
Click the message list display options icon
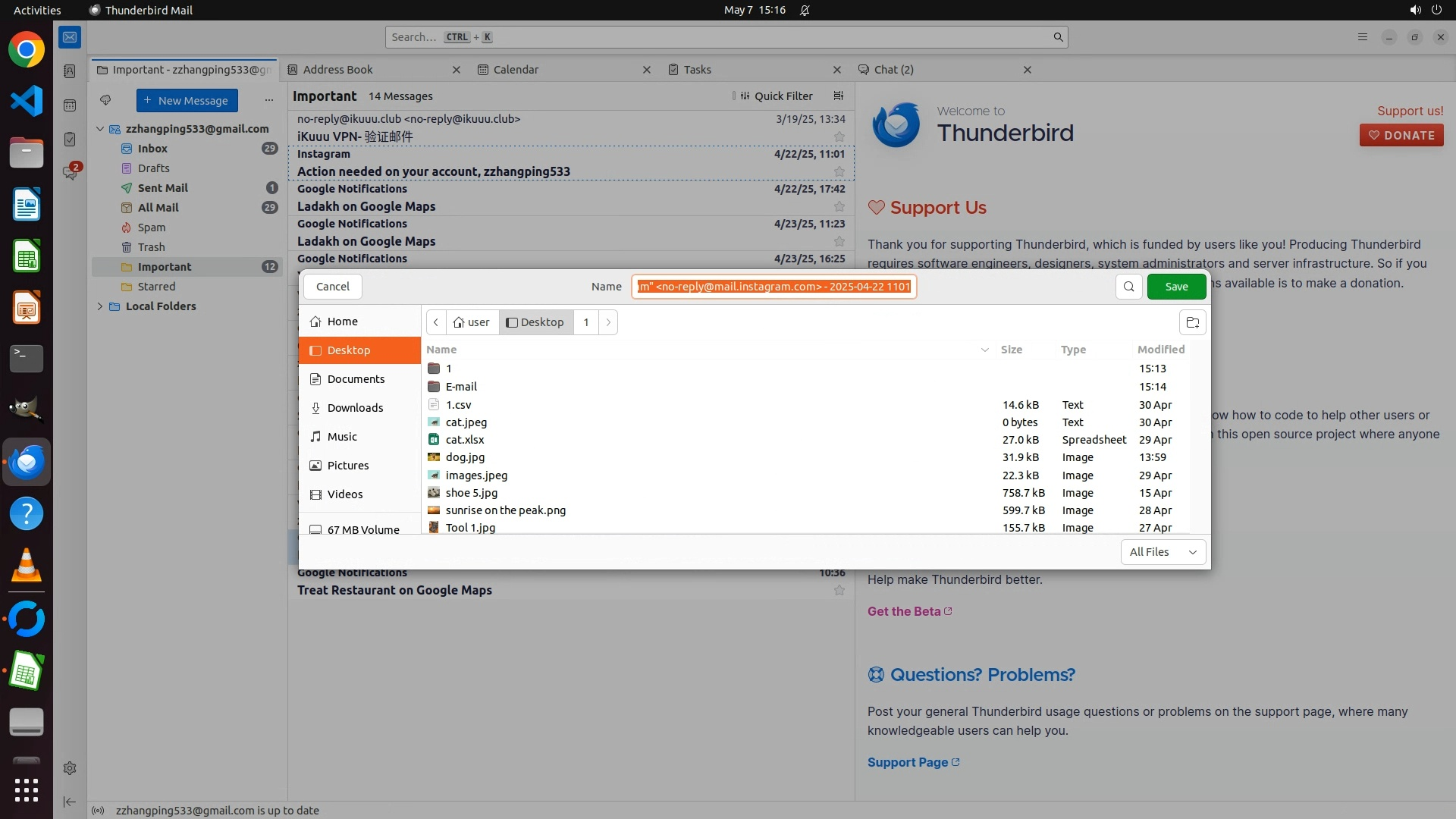click(838, 96)
